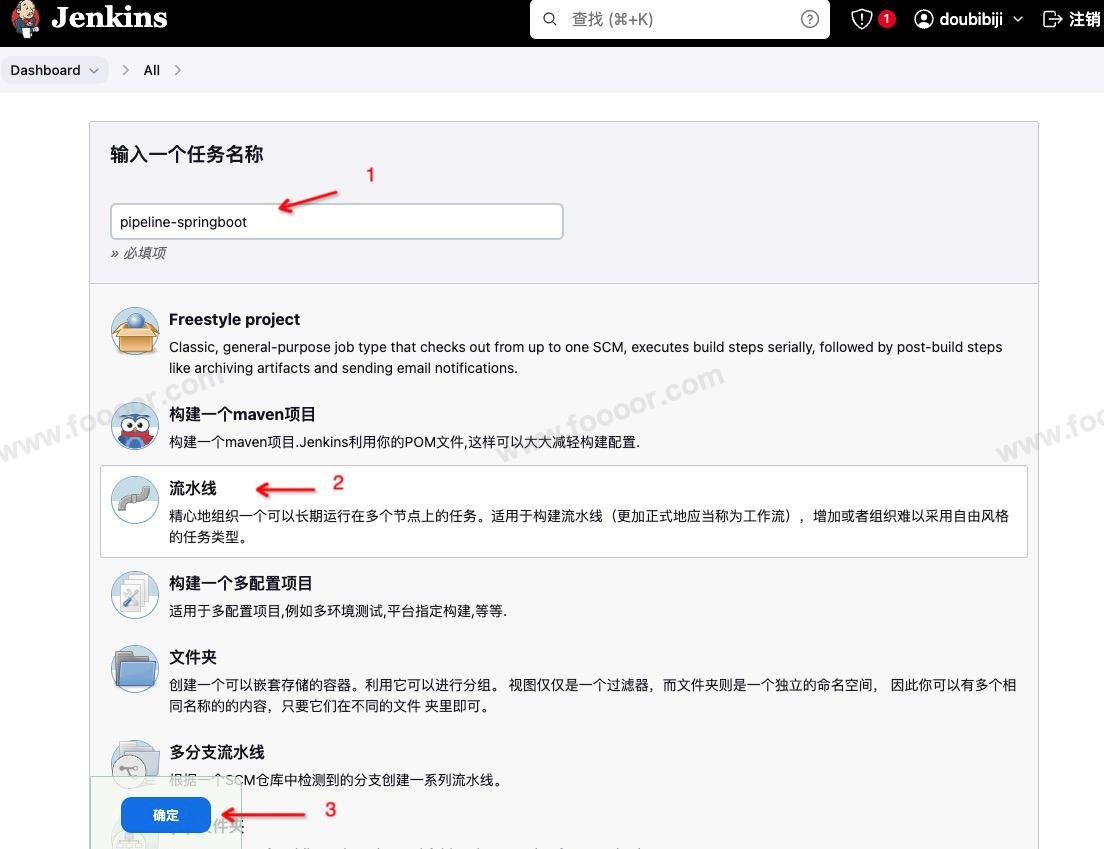Screen dimensions: 1104x849
Task: Click the search help question mark icon
Action: [810, 19]
